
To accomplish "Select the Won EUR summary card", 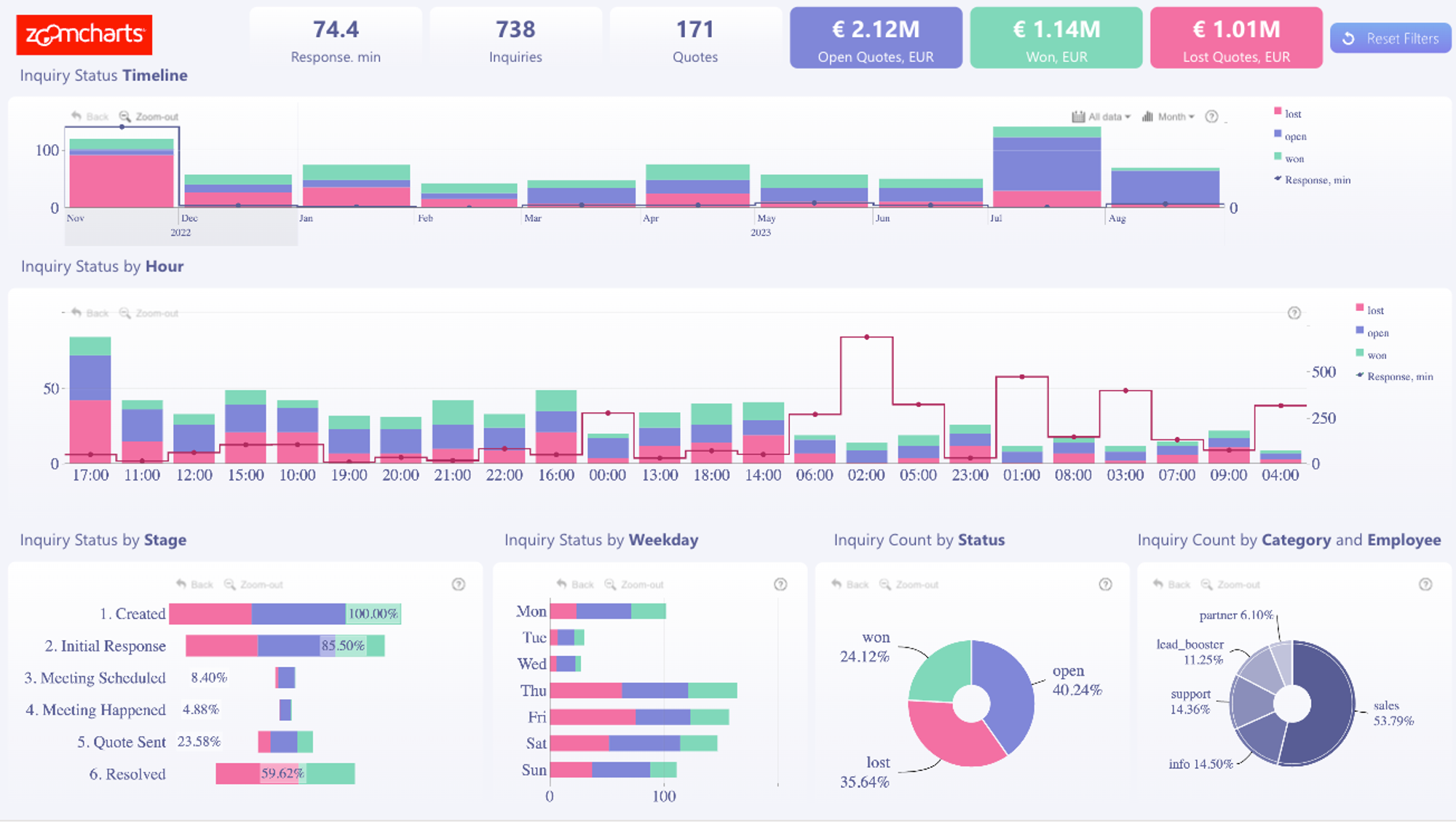I will [x=1056, y=37].
